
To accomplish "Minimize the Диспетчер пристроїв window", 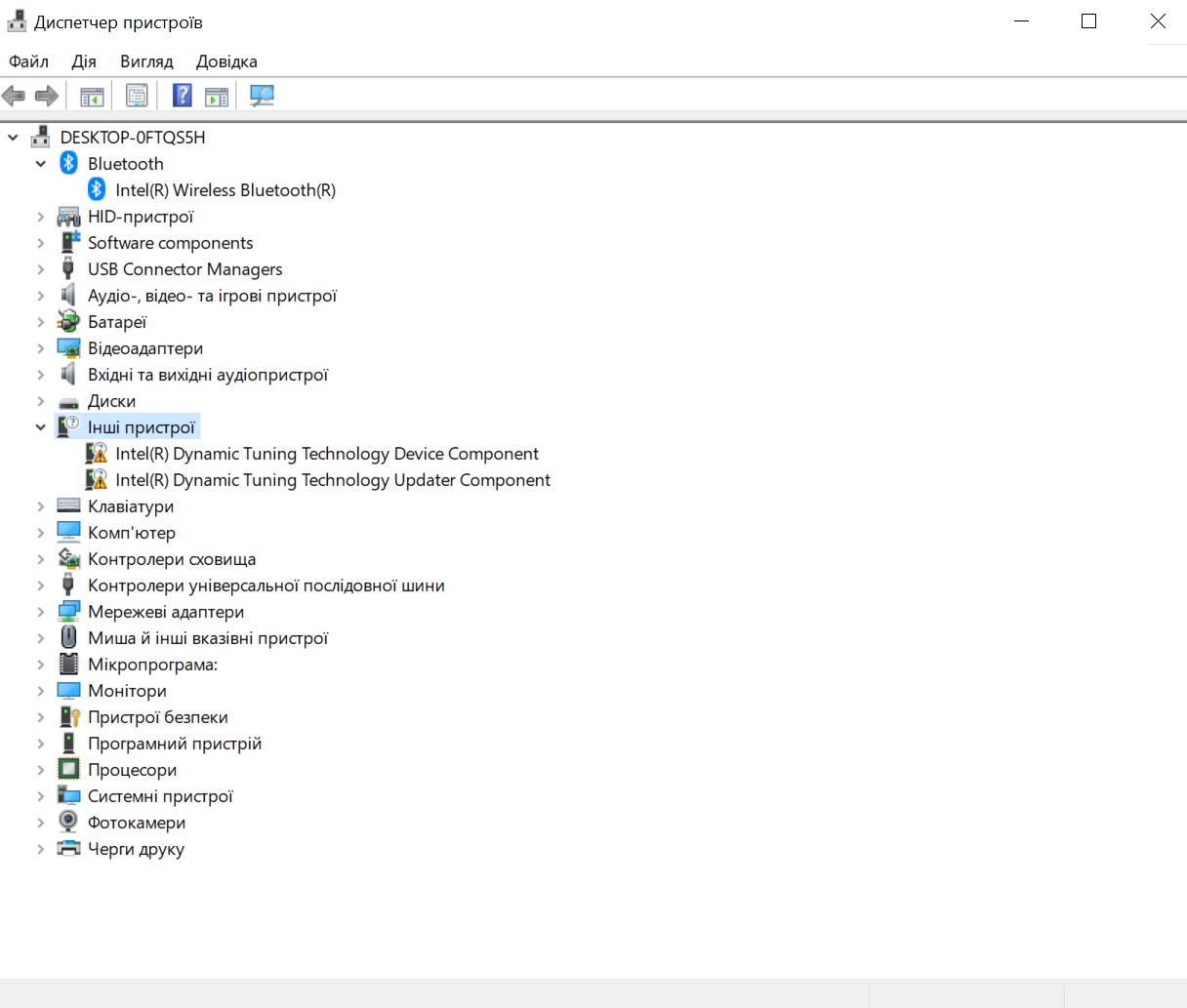I will point(1022,21).
